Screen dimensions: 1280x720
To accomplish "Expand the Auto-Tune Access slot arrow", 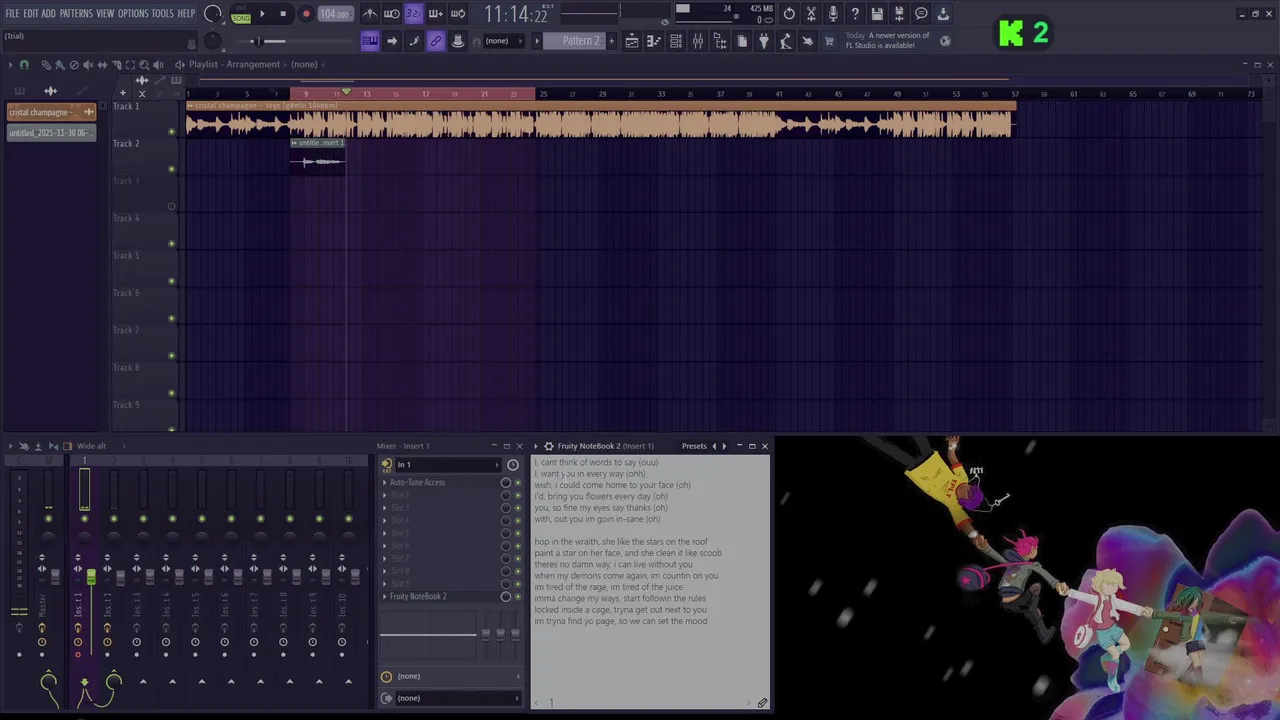I will point(385,483).
